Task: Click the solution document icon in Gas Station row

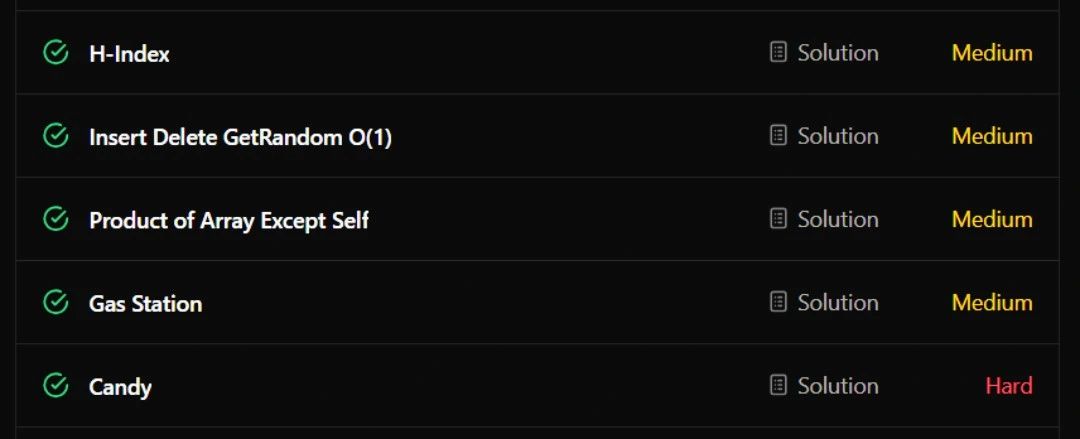Action: pyautogui.click(x=778, y=302)
